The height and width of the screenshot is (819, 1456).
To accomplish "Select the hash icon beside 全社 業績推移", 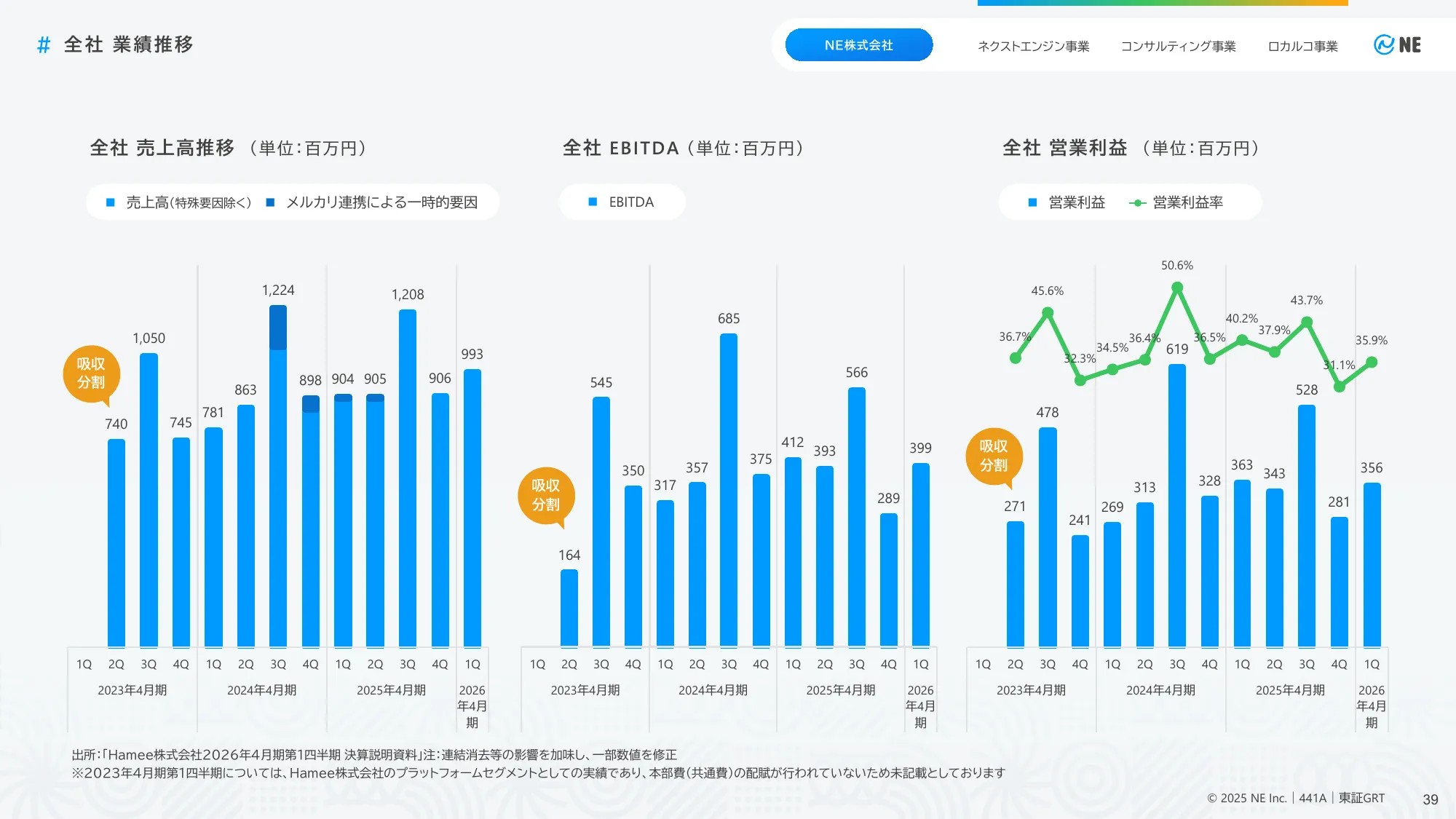I will [43, 45].
